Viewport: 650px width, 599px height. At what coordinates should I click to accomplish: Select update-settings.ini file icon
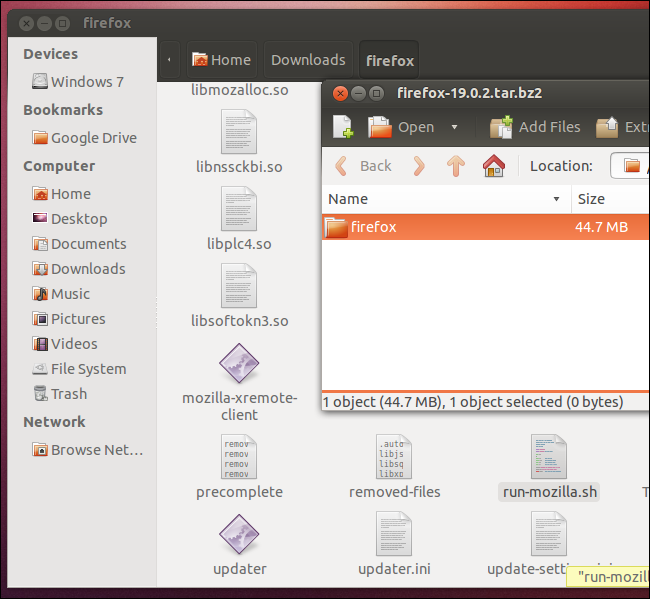[549, 534]
